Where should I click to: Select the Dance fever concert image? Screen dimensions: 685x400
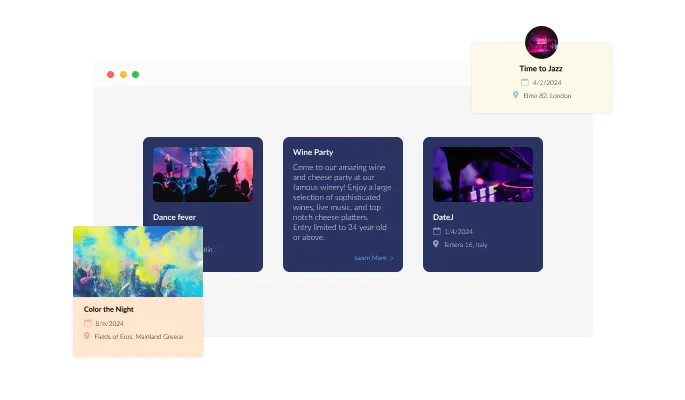pyautogui.click(x=203, y=175)
